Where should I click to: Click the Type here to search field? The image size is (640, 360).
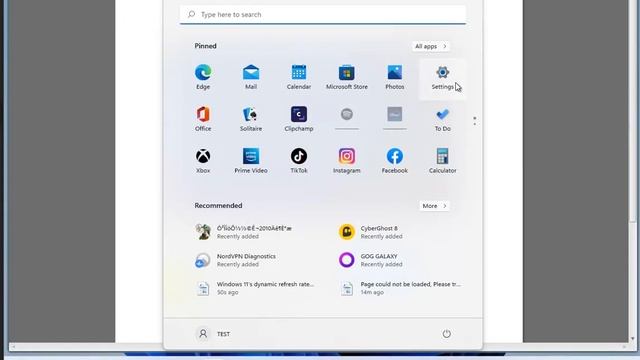tap(323, 15)
